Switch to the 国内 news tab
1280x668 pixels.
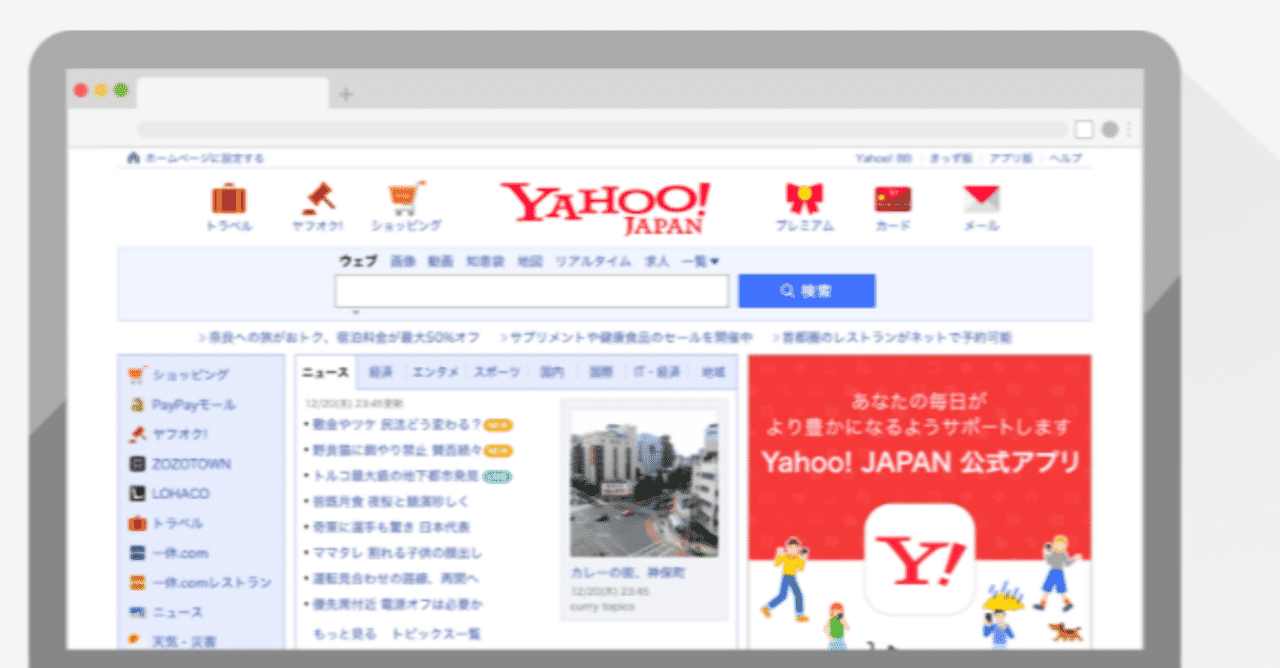click(x=552, y=372)
